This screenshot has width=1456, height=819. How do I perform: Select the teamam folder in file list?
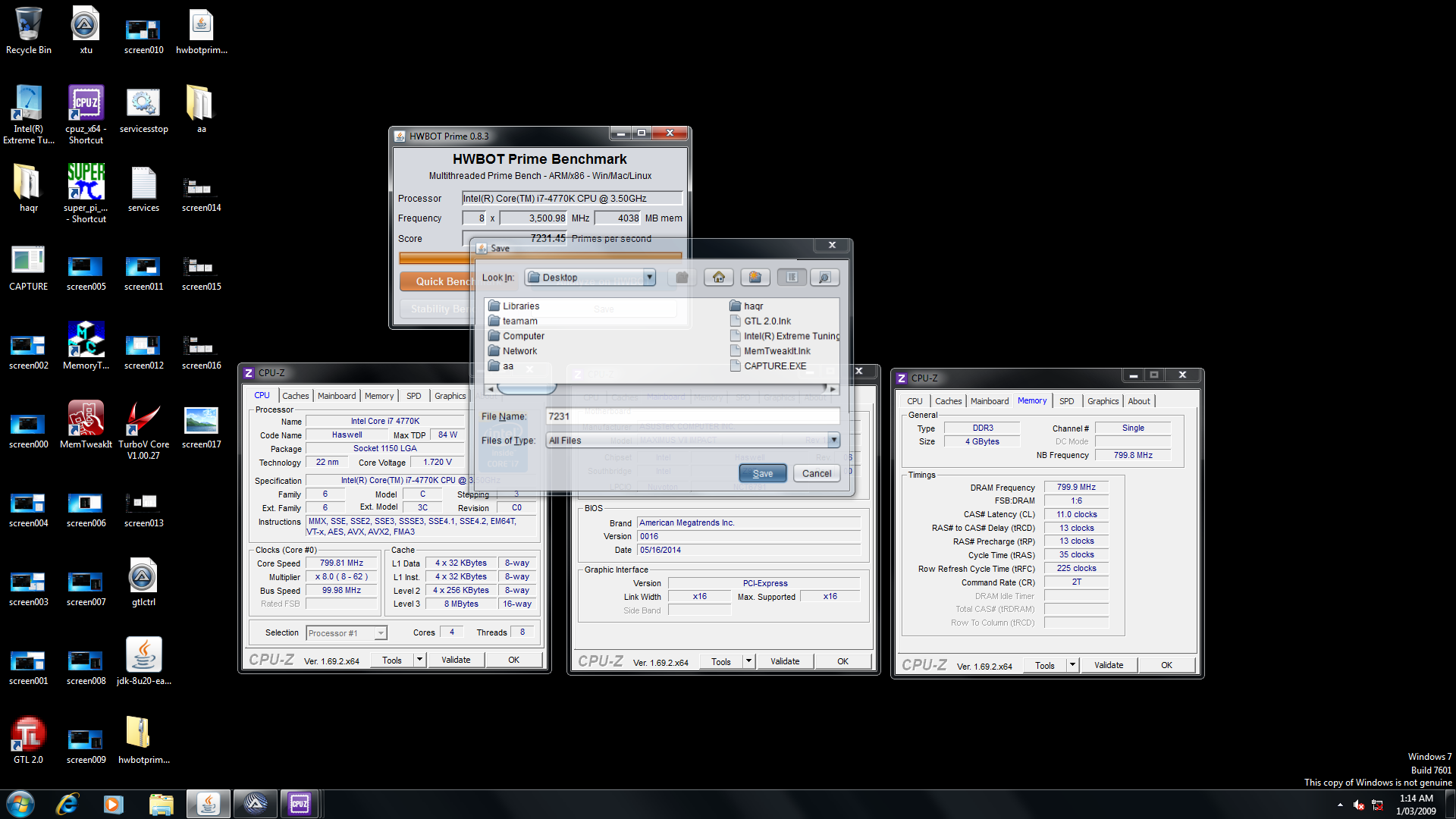513,321
